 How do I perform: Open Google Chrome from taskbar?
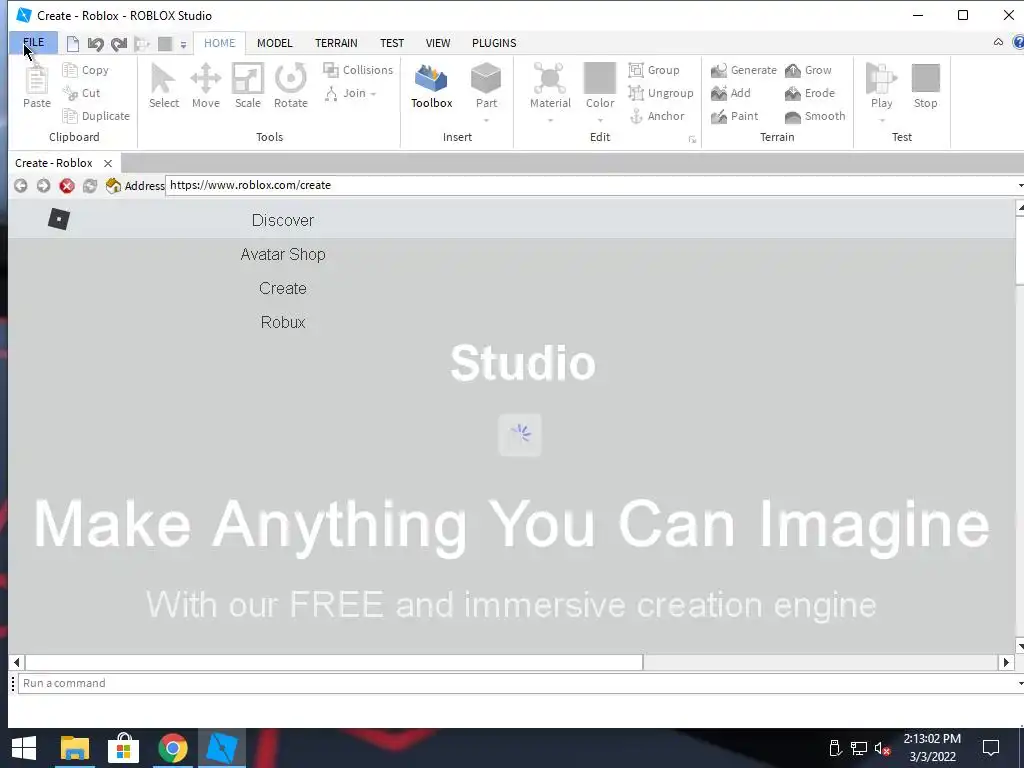(x=172, y=748)
